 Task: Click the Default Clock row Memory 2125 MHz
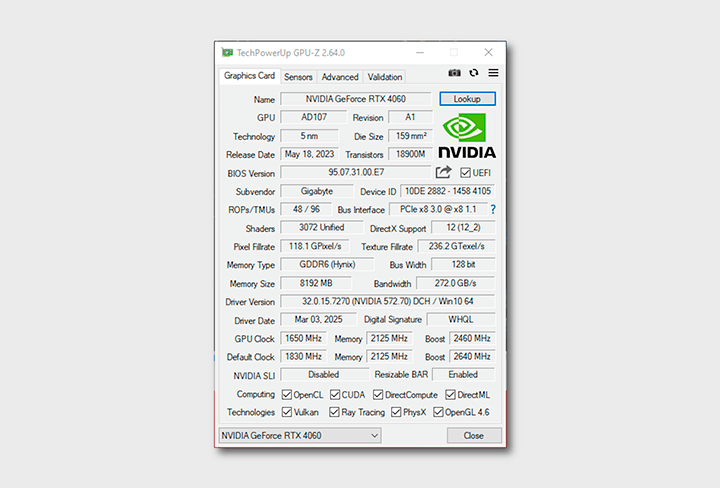(x=389, y=356)
